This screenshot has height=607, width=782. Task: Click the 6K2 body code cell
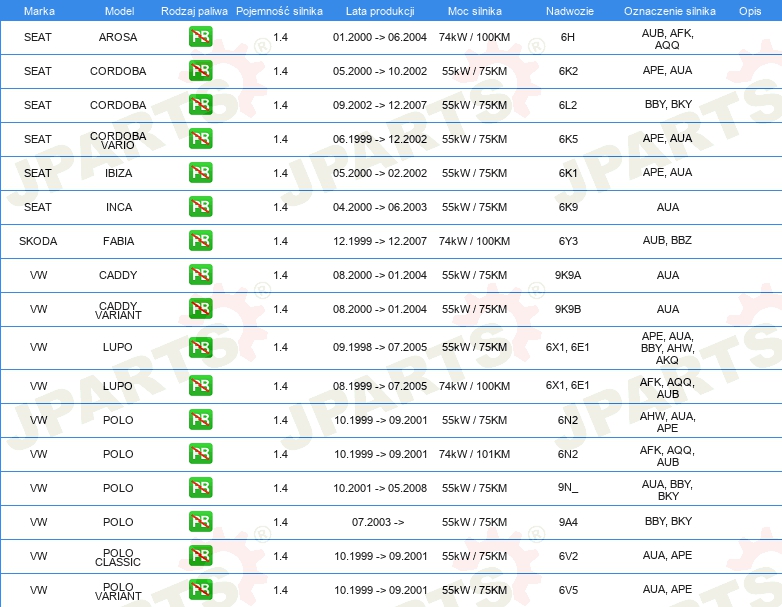(568, 71)
